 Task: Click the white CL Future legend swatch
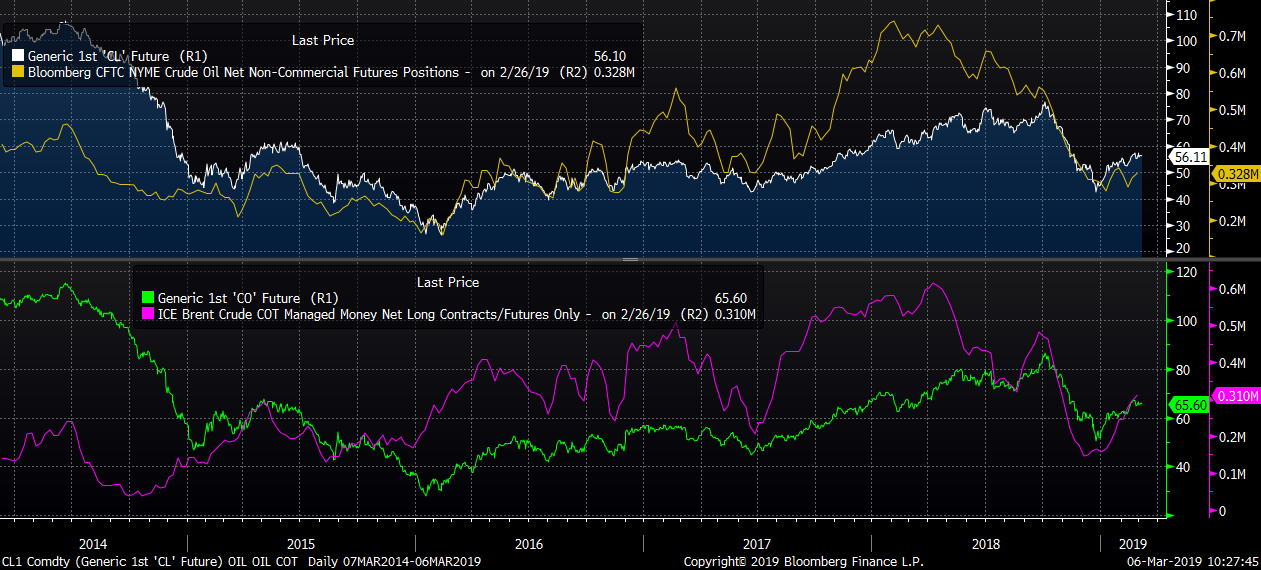click(x=18, y=57)
